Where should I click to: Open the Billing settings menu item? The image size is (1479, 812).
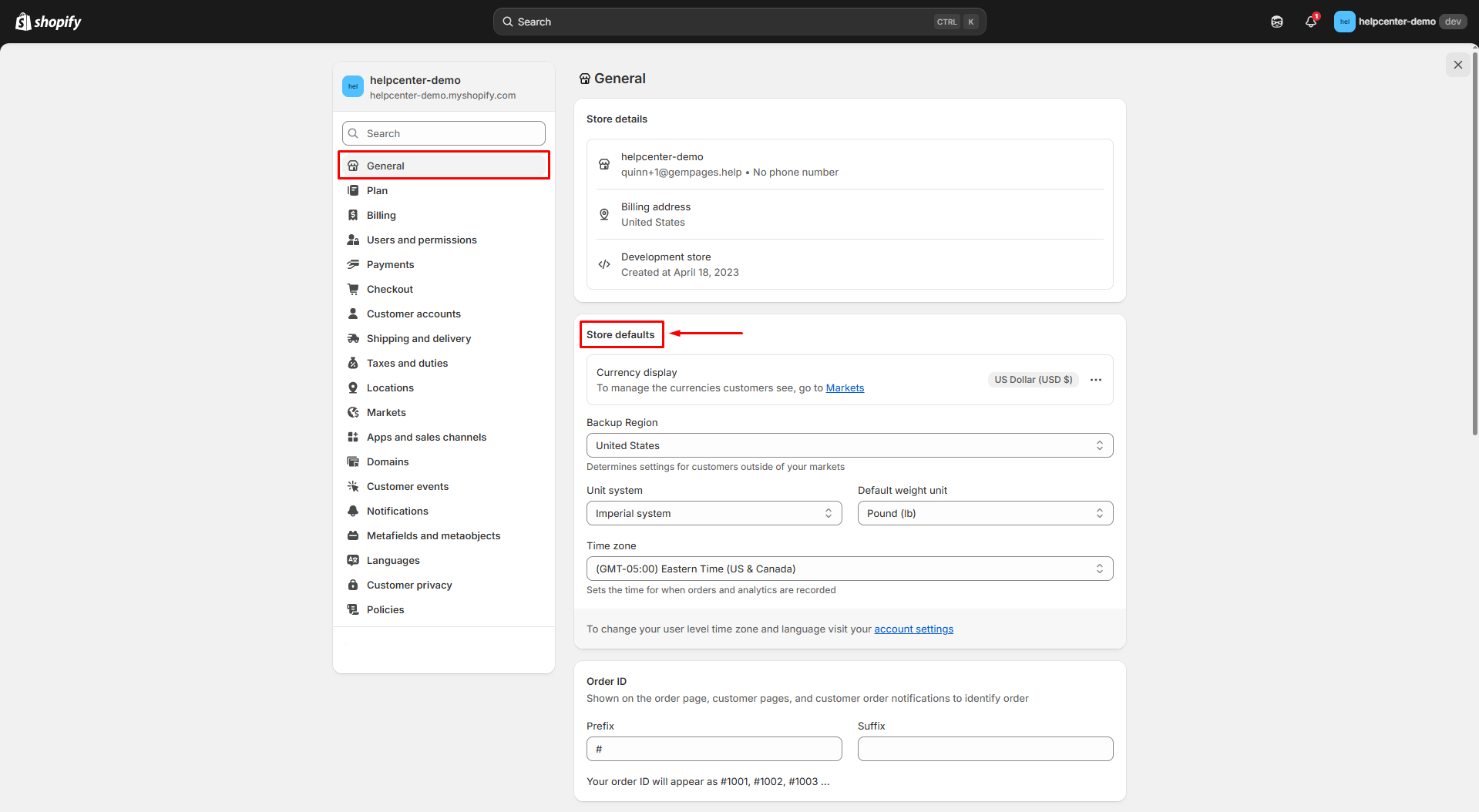click(x=381, y=215)
